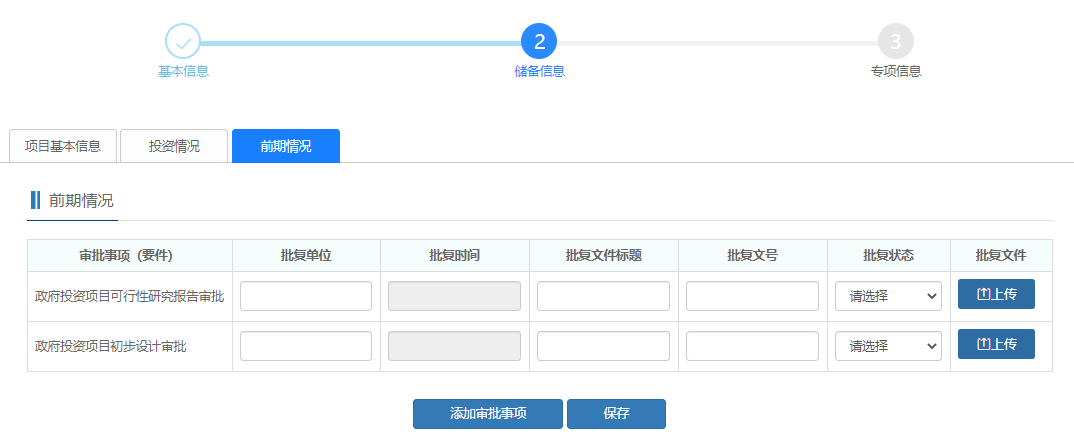Click the 保存 button
Viewport: 1074px width, 441px height.
coord(616,414)
